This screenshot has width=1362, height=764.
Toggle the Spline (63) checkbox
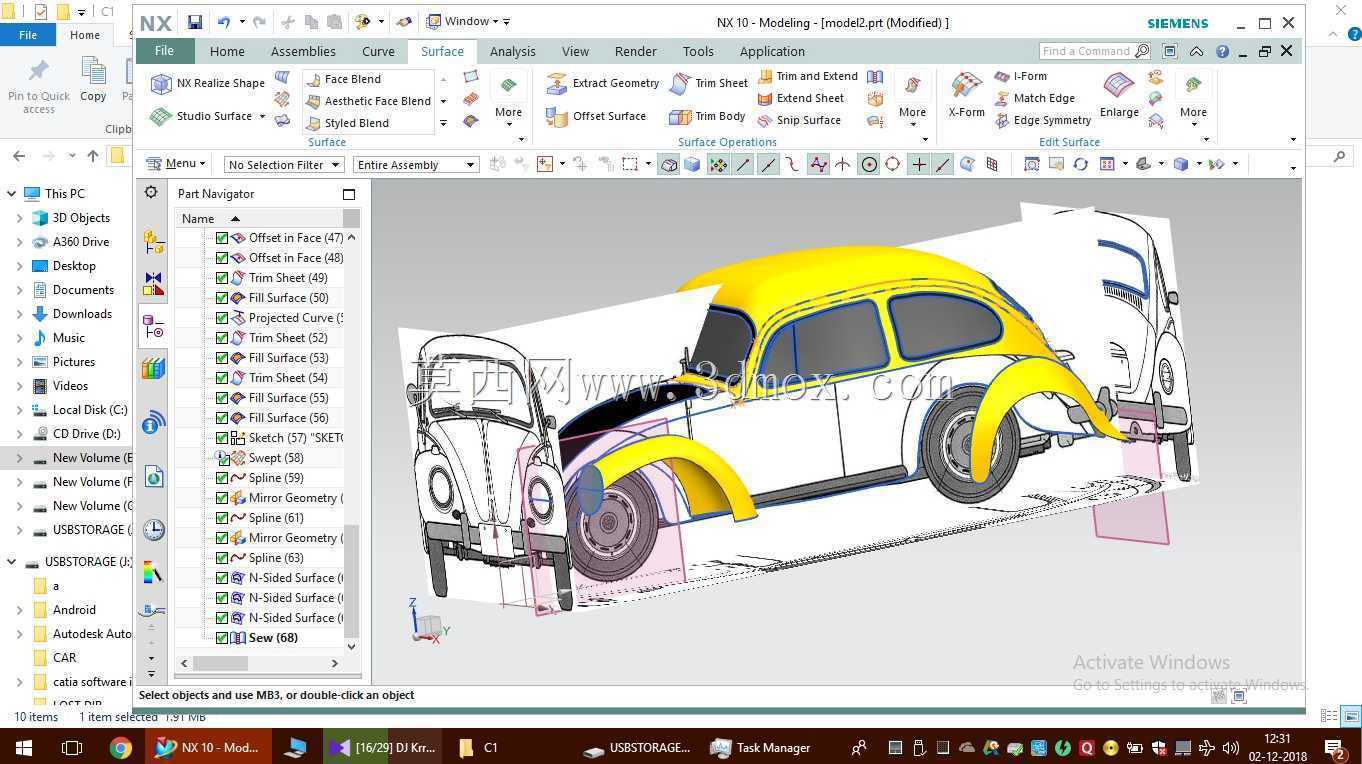(x=222, y=558)
